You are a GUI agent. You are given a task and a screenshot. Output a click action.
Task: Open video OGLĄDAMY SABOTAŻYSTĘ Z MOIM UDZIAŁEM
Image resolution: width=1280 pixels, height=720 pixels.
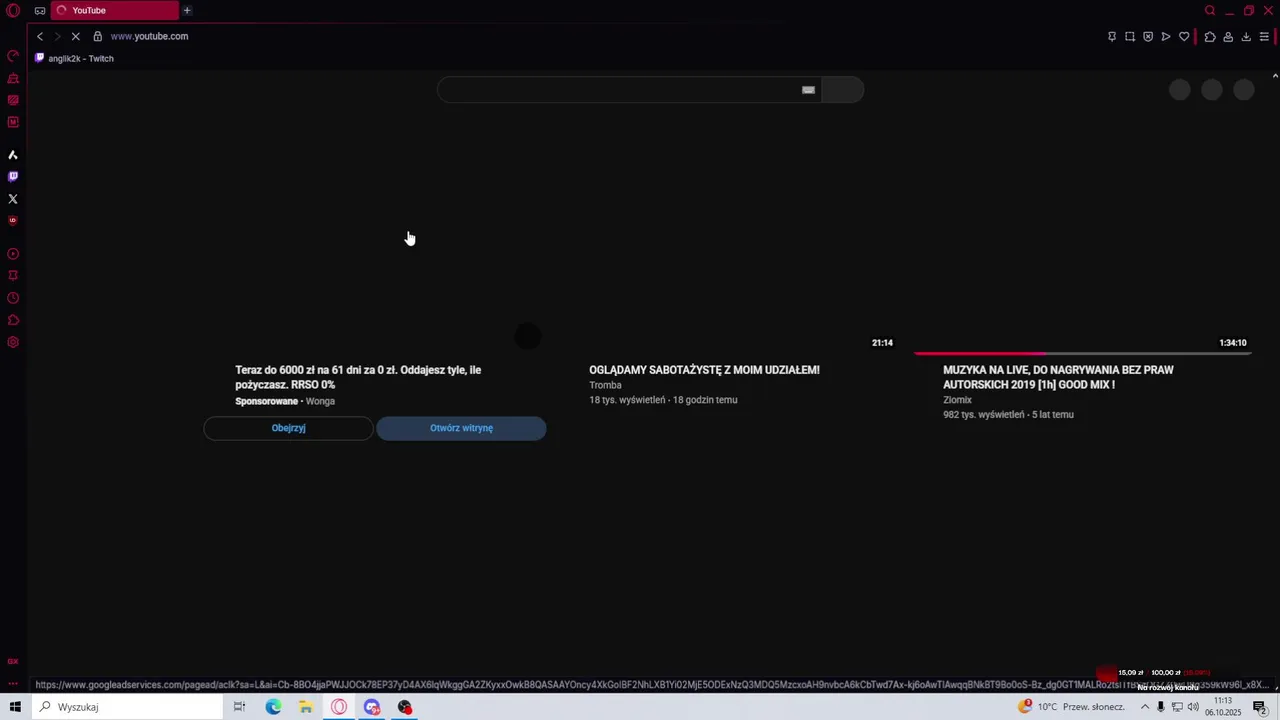click(x=704, y=370)
